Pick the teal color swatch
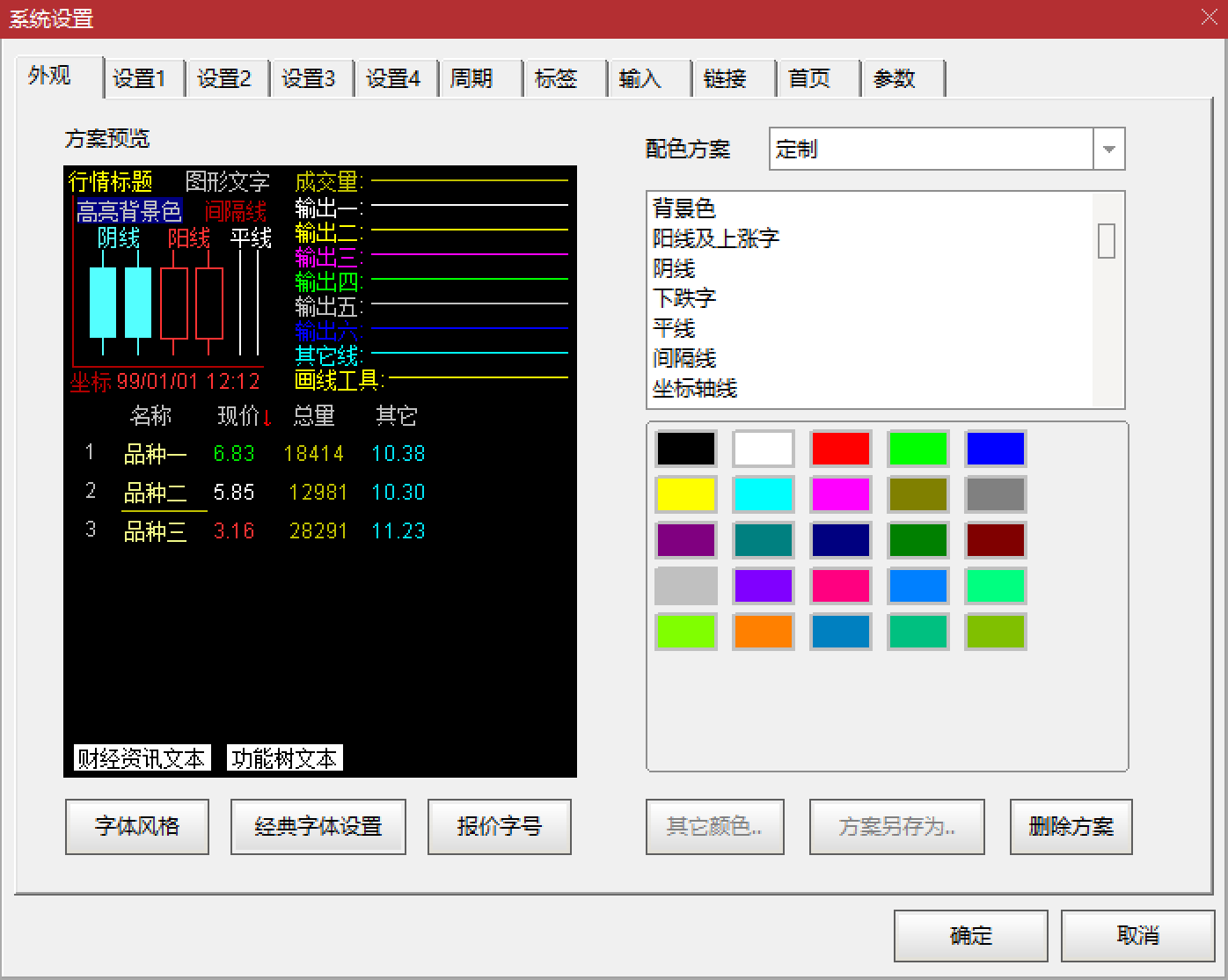 764,540
